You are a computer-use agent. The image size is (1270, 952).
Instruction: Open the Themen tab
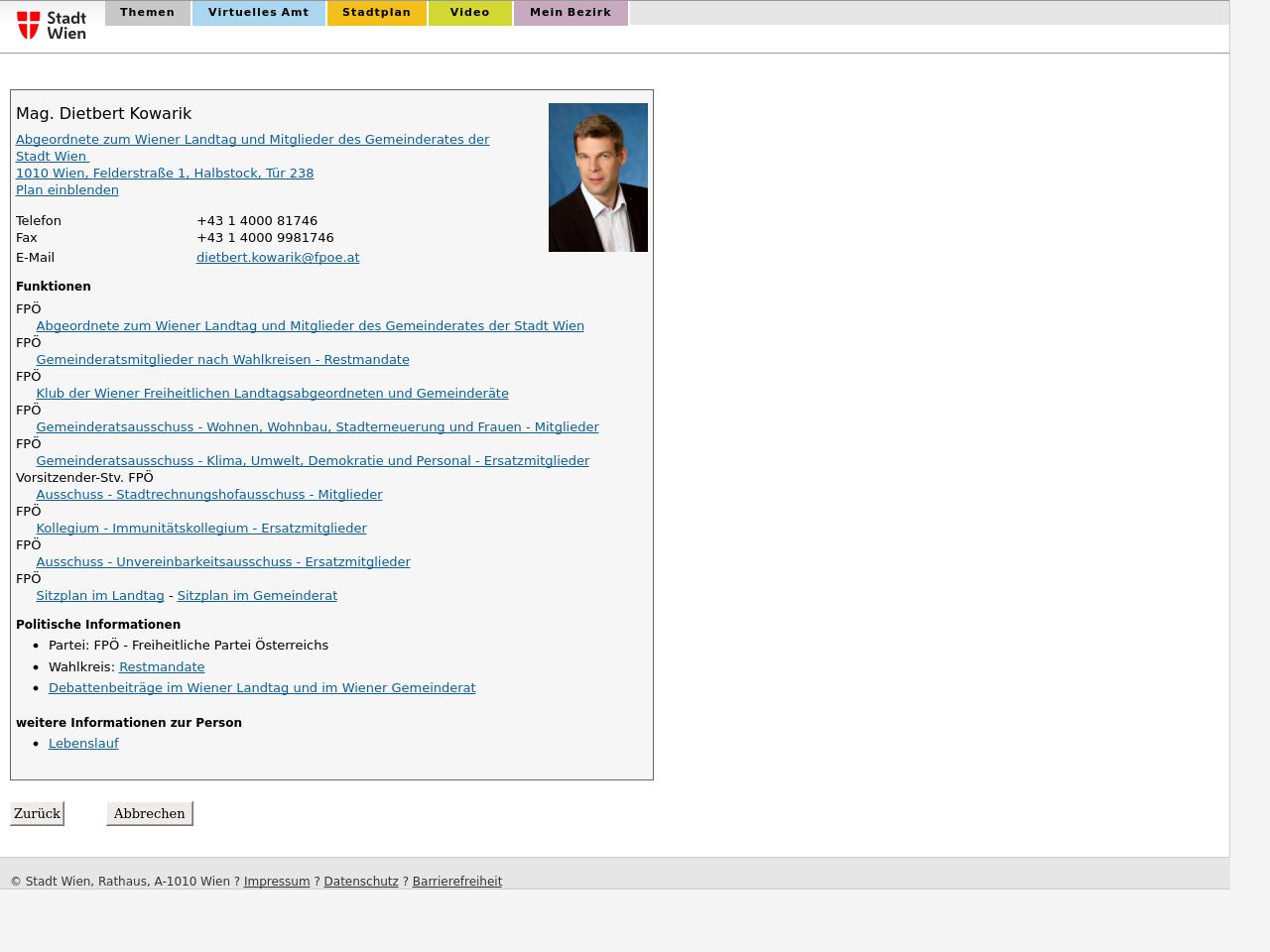tap(147, 13)
